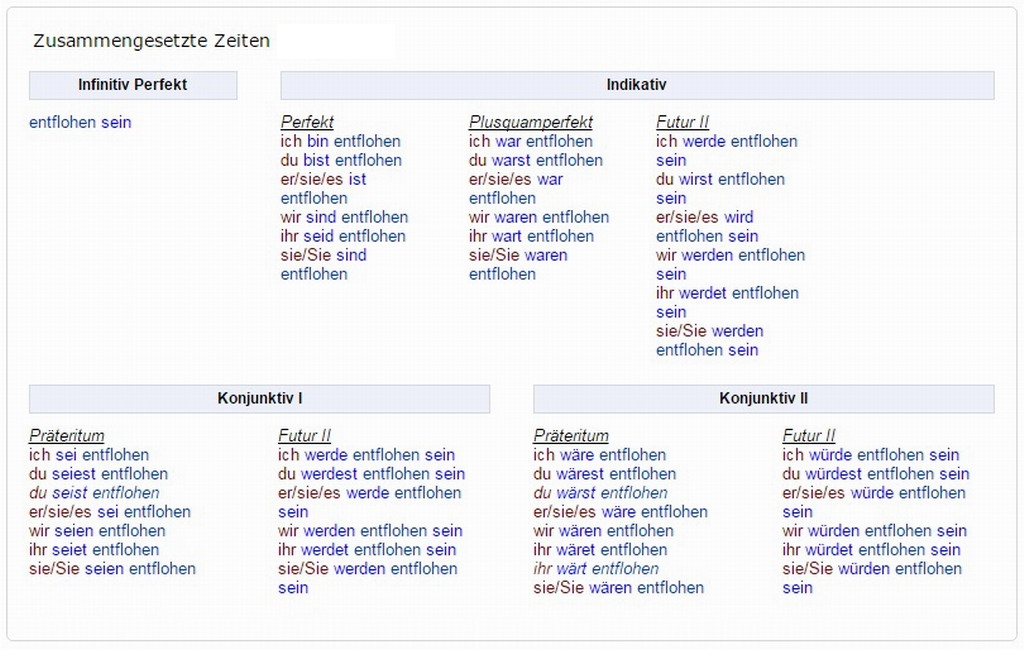This screenshot has height=650, width=1024.
Task: Click the italic form "du seist entflohen"
Action: pyautogui.click(x=94, y=493)
